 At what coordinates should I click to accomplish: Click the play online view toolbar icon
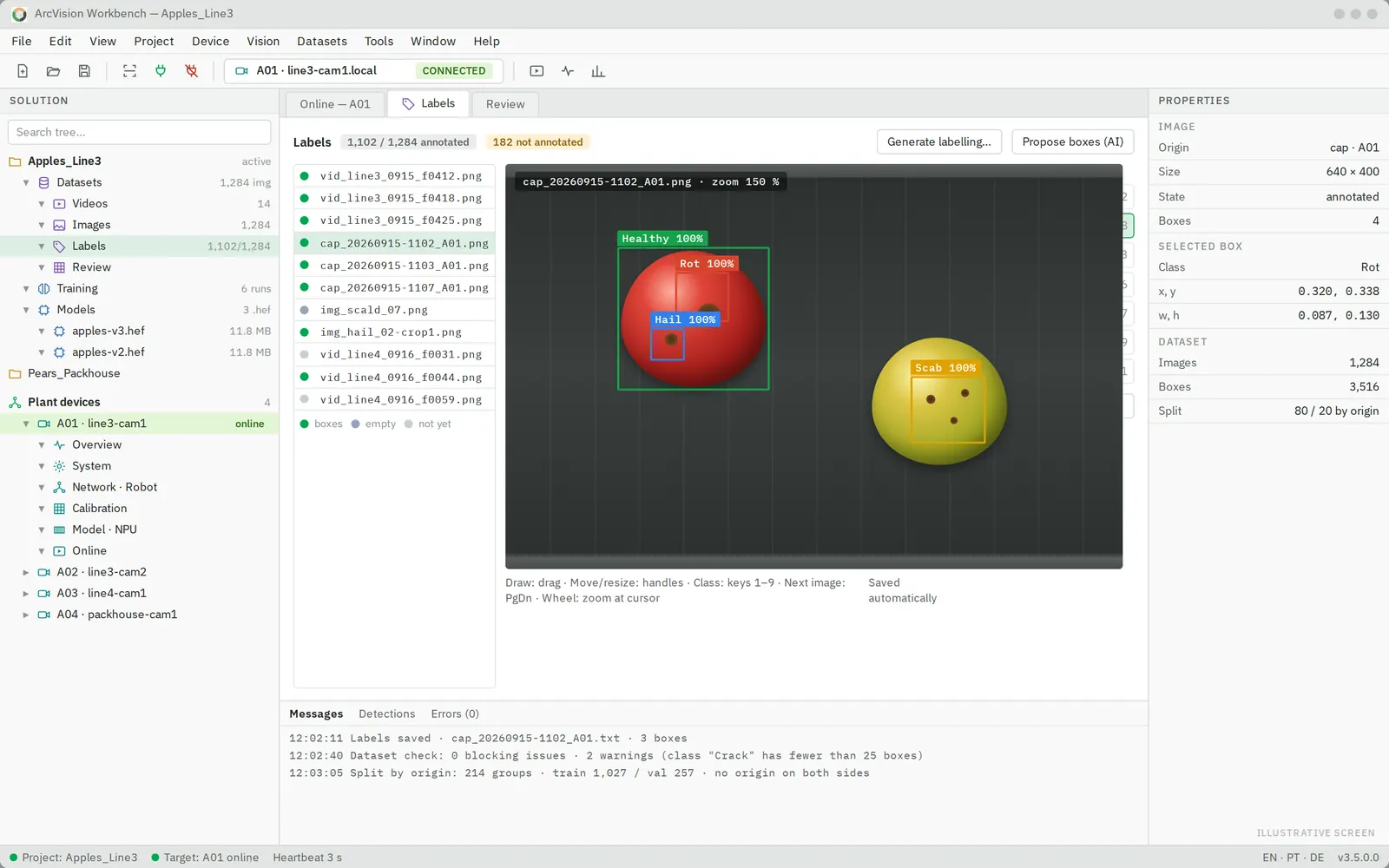537,71
